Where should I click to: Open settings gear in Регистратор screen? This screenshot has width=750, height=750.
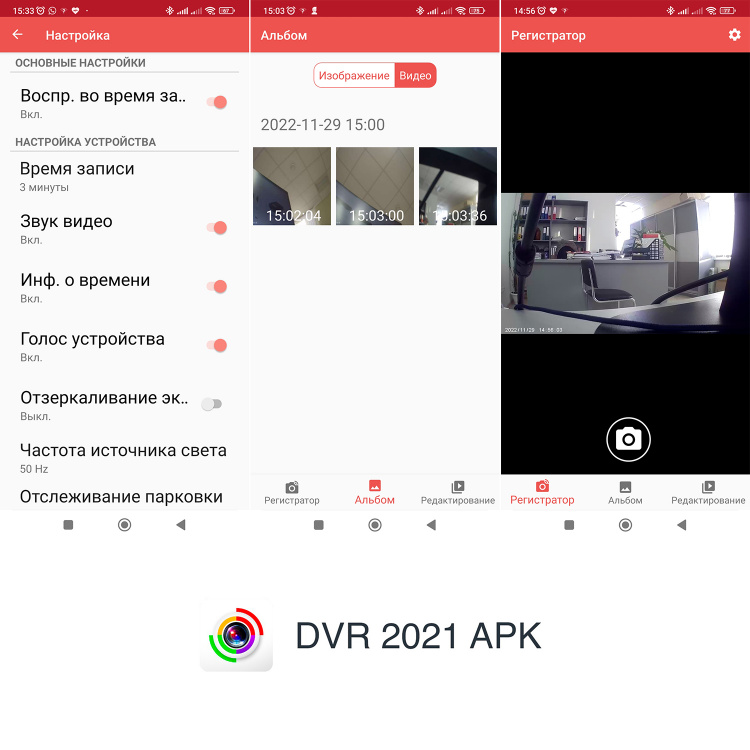click(x=734, y=35)
